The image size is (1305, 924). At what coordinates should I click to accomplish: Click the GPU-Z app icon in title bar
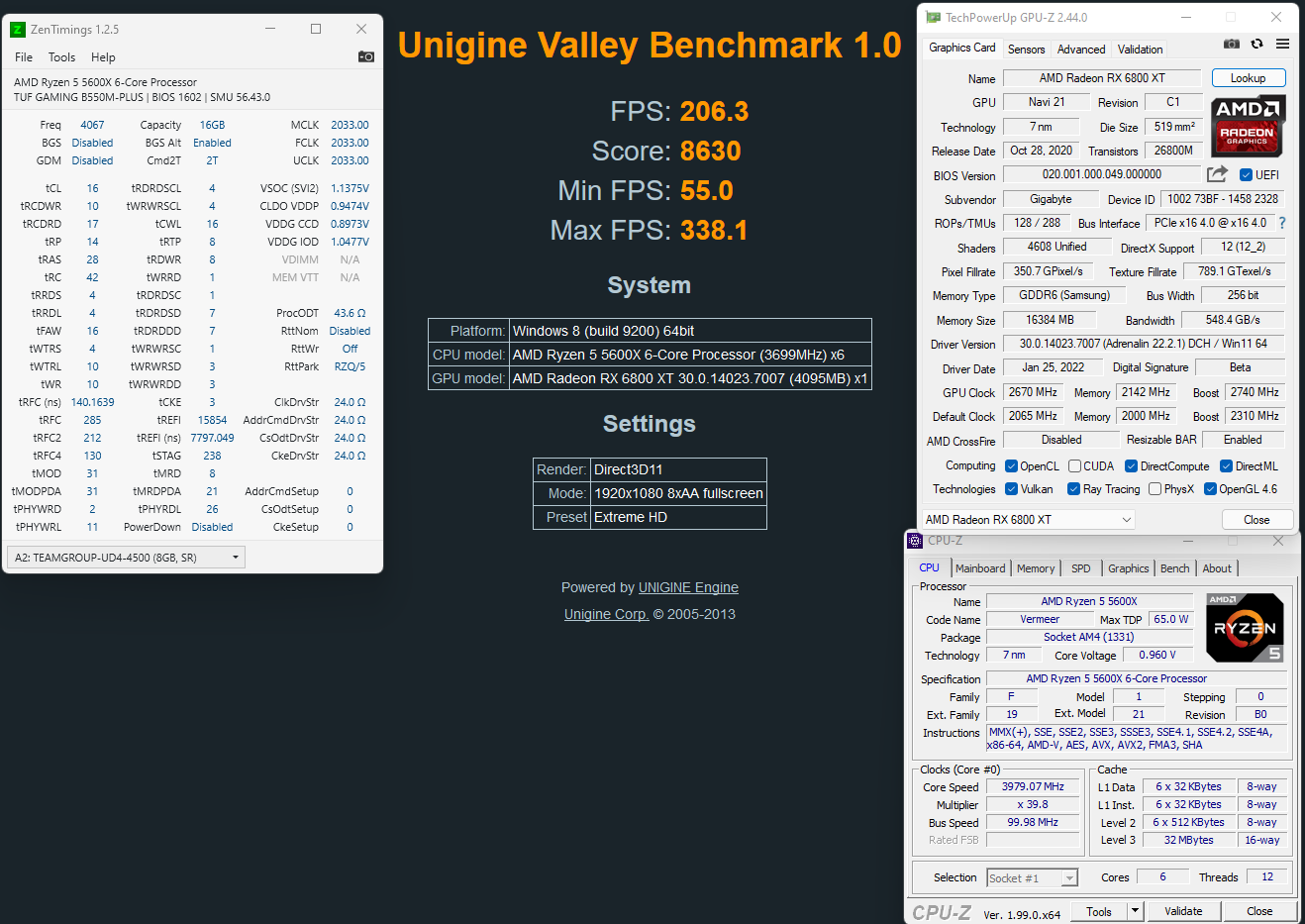933,18
